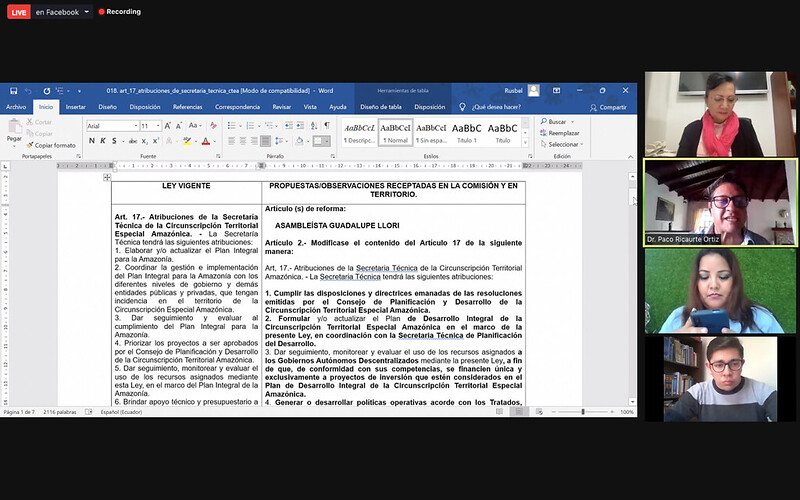Click the zoom slider handle

click(583, 412)
